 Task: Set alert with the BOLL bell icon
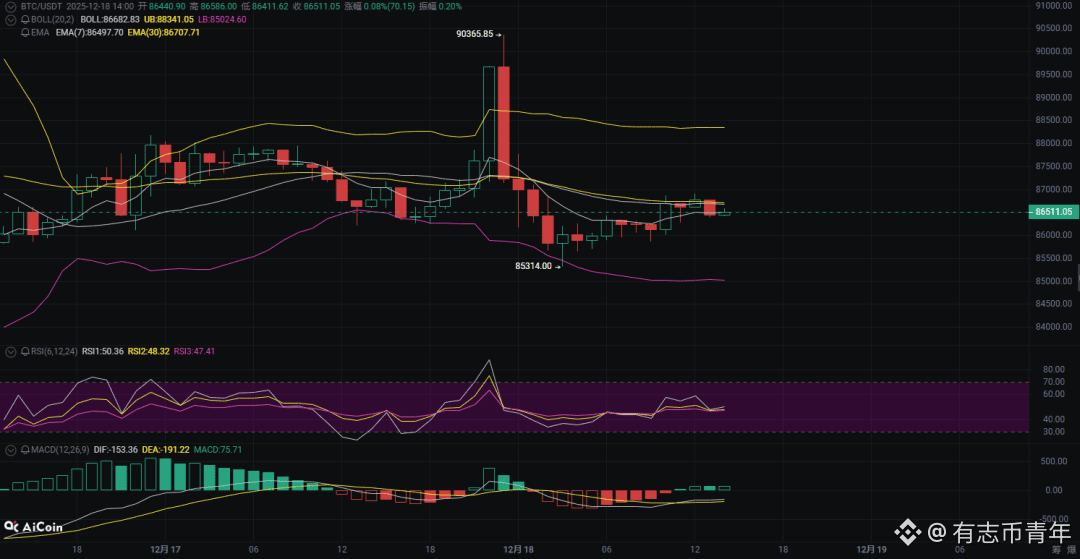(25, 19)
